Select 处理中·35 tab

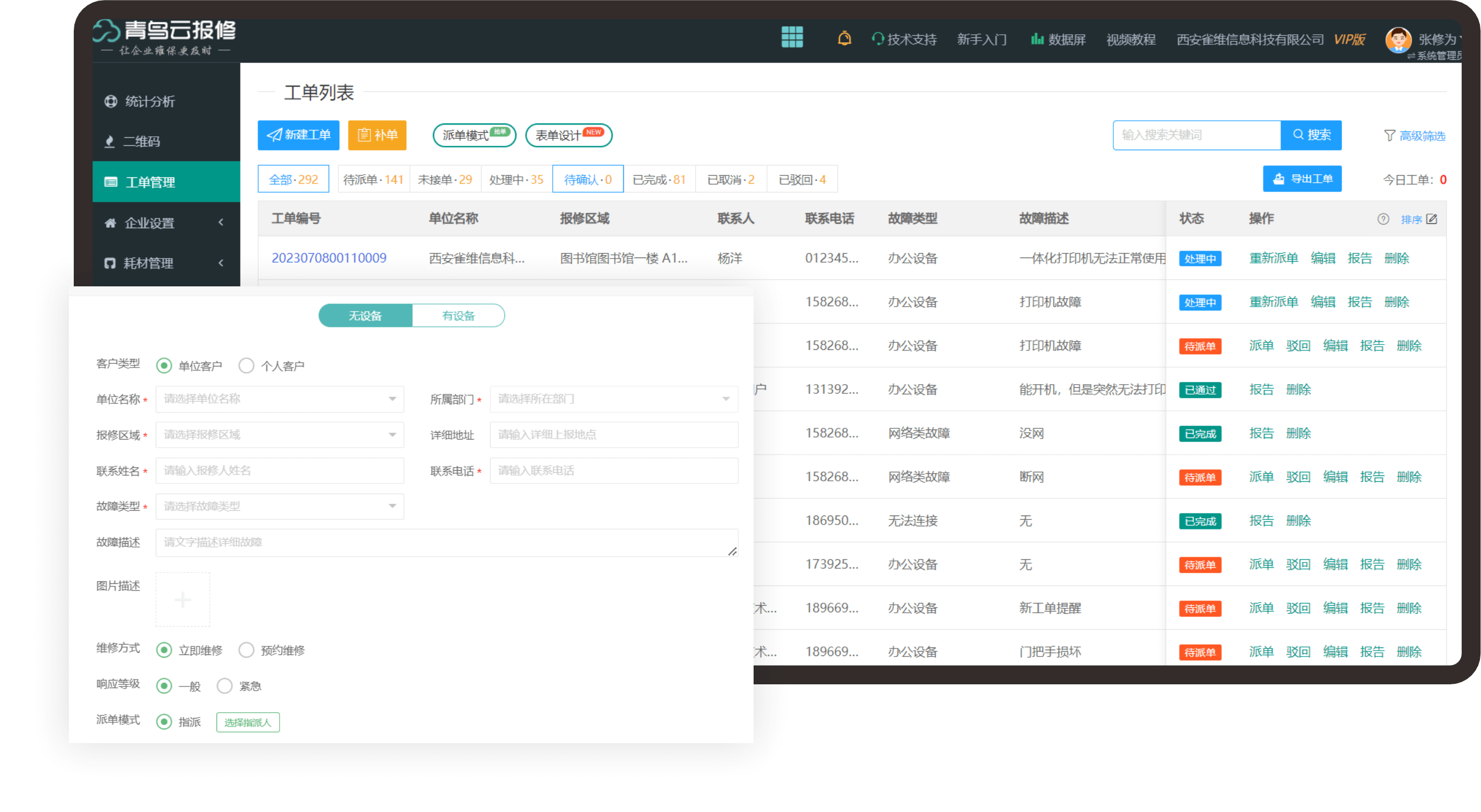[516, 179]
